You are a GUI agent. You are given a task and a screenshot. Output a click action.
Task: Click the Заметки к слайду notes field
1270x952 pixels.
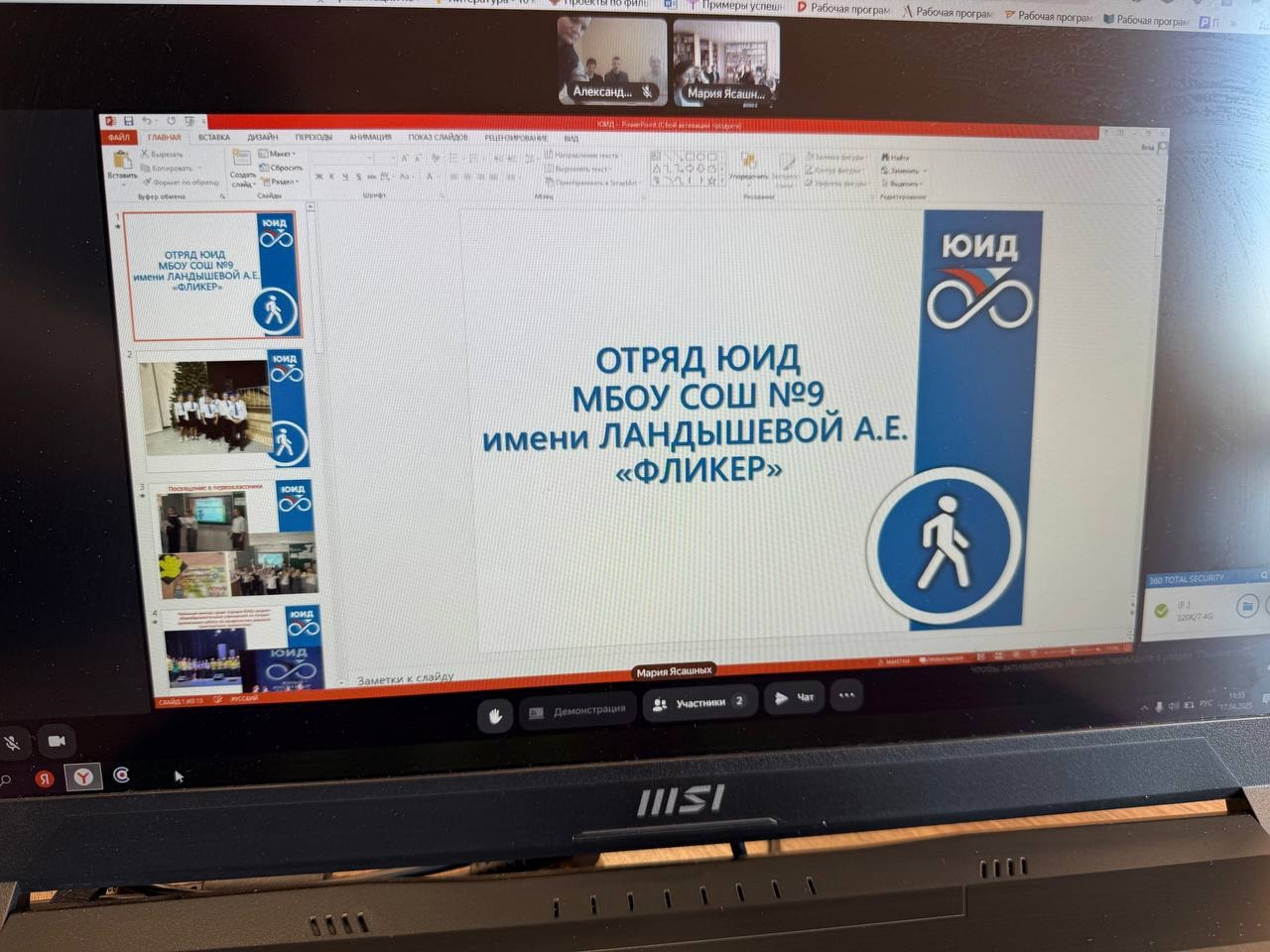(405, 679)
